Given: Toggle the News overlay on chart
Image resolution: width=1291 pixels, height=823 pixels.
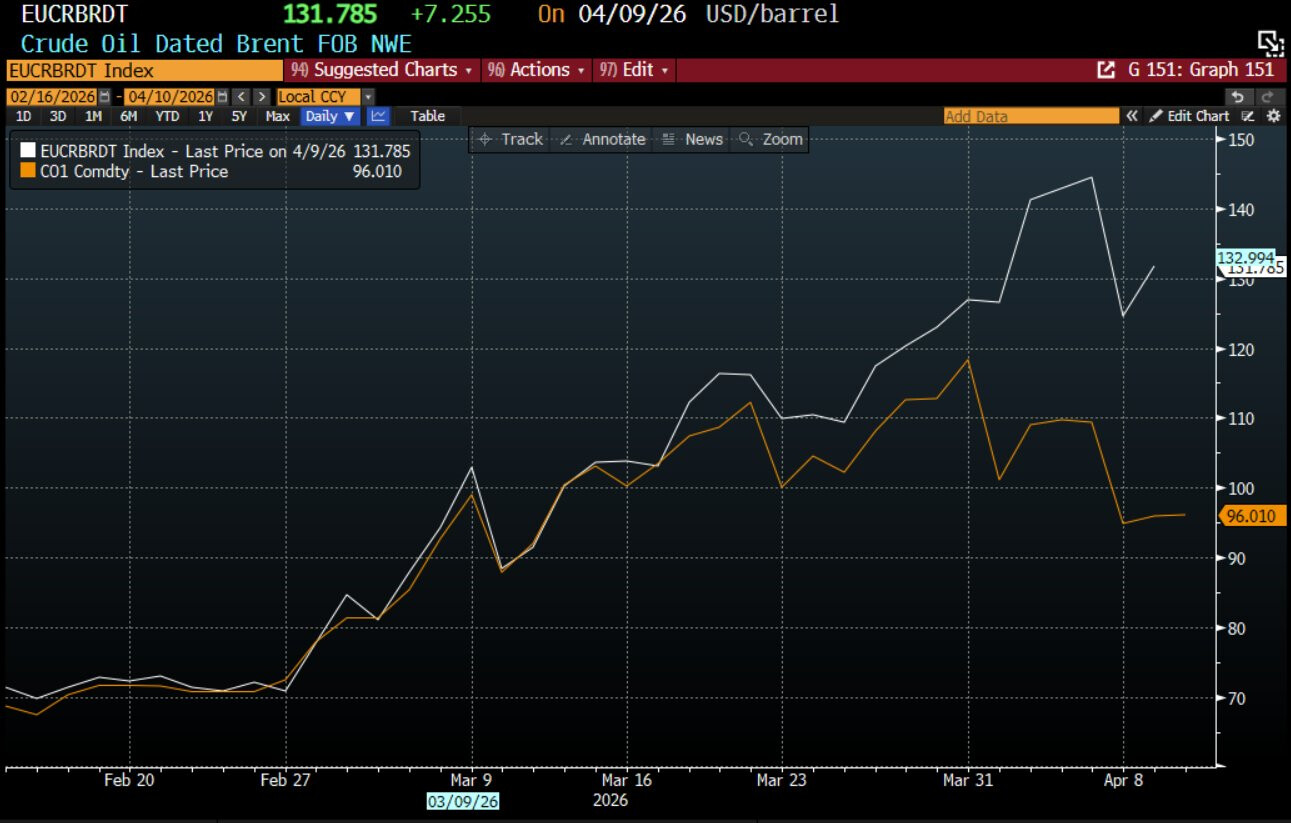Looking at the screenshot, I should pyautogui.click(x=692, y=139).
